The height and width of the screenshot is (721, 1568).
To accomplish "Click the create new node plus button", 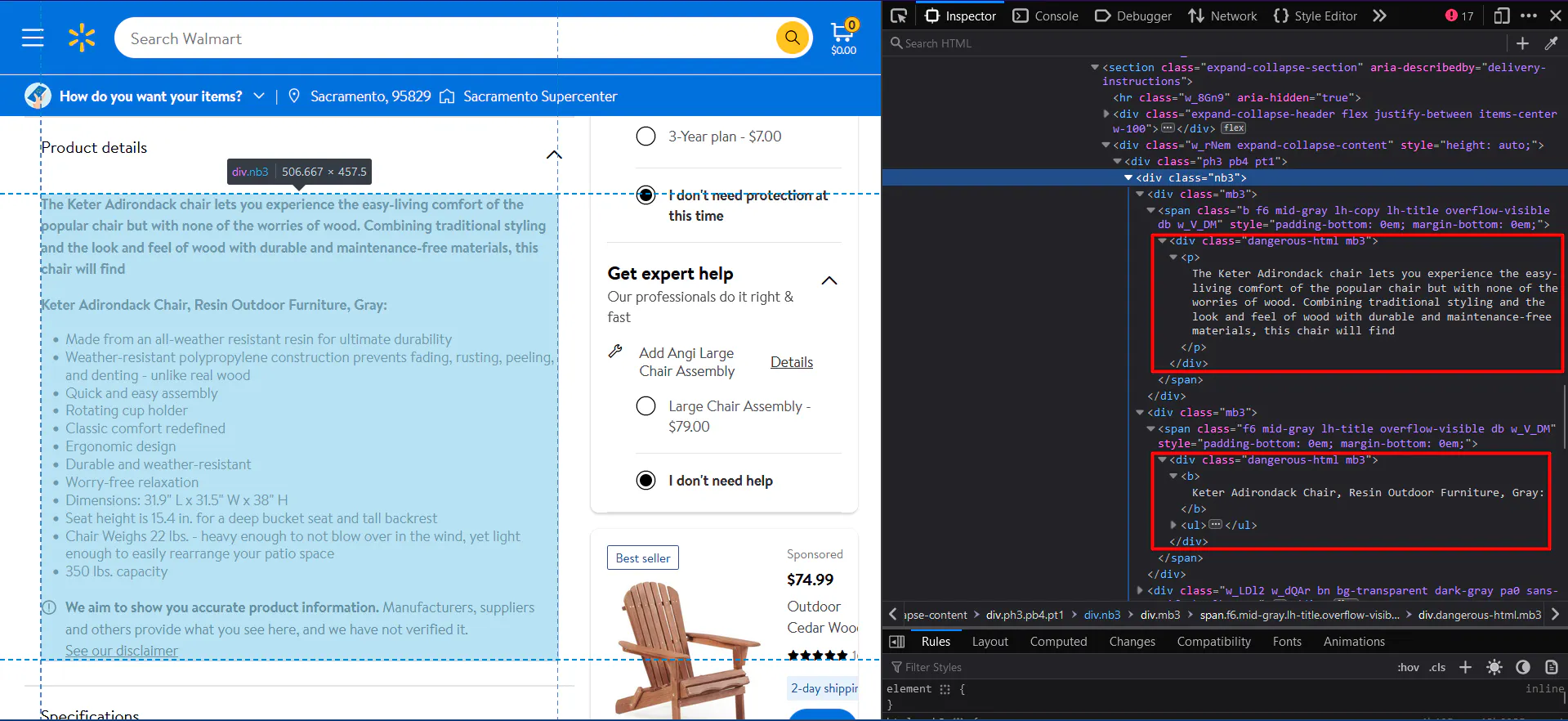I will 1522,43.
